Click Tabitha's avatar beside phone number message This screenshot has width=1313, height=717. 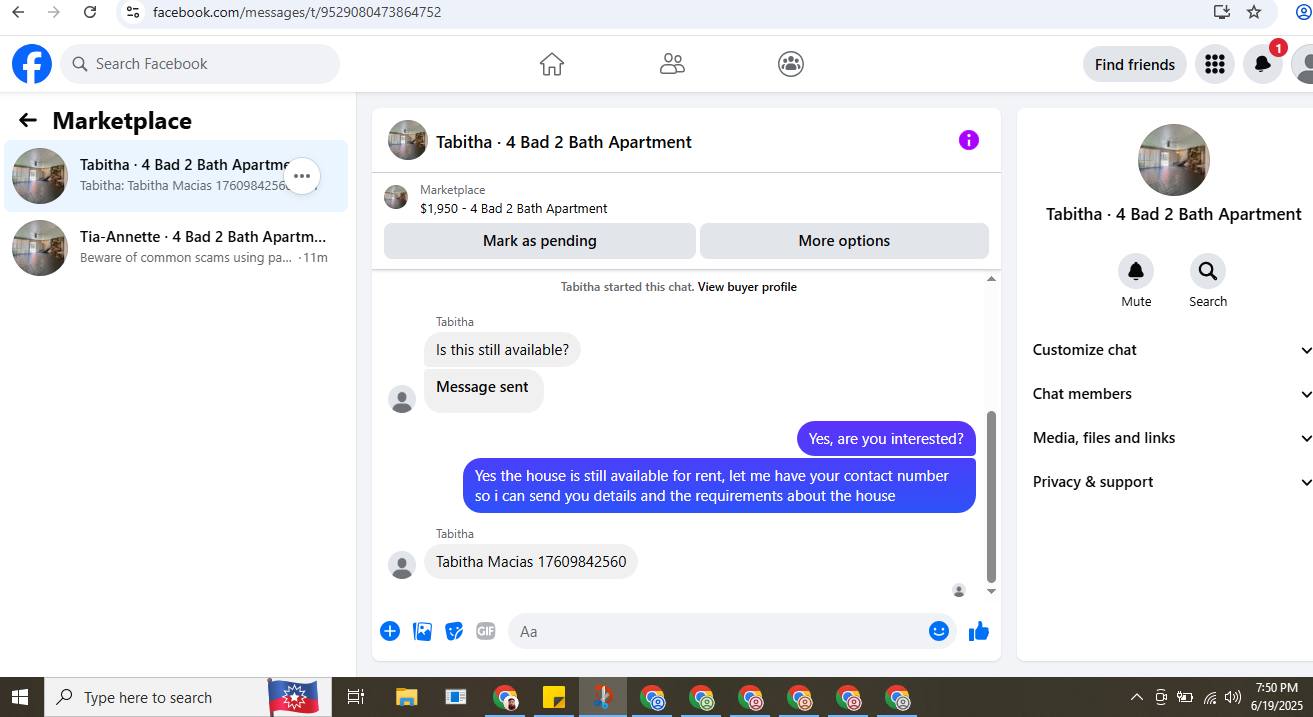pyautogui.click(x=402, y=565)
